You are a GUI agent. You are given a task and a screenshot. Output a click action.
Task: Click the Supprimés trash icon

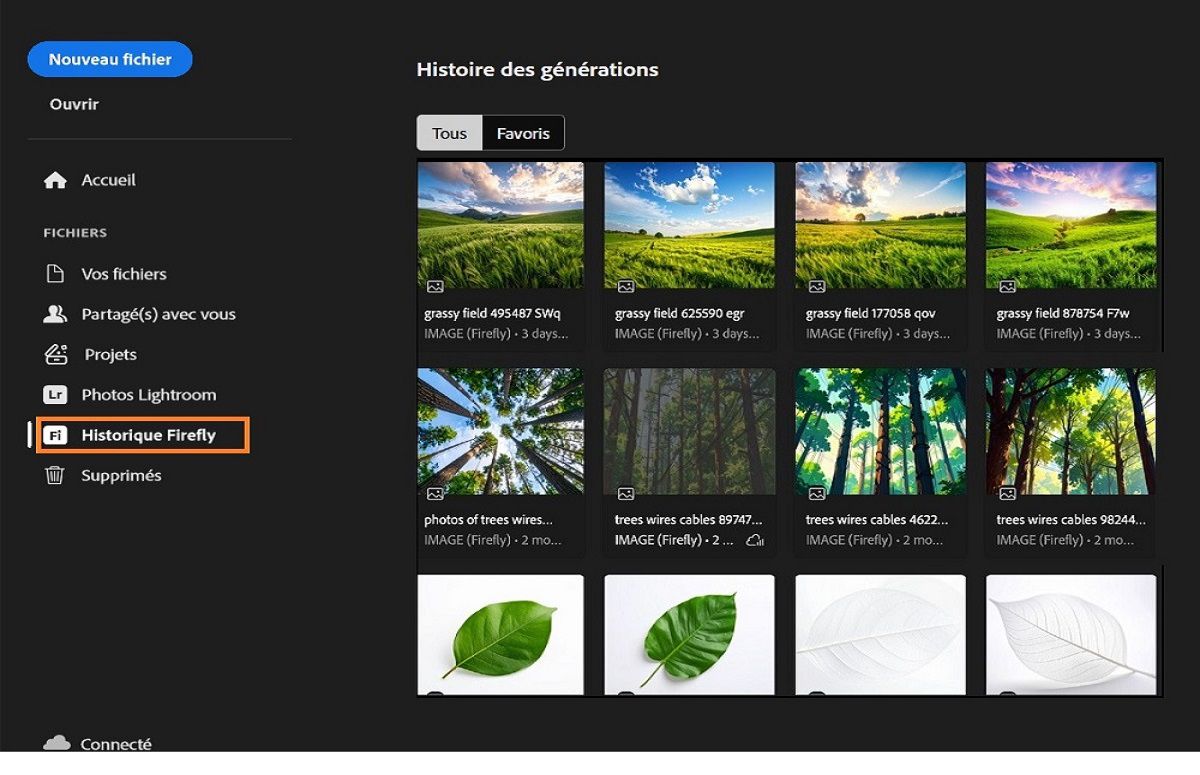click(x=55, y=475)
